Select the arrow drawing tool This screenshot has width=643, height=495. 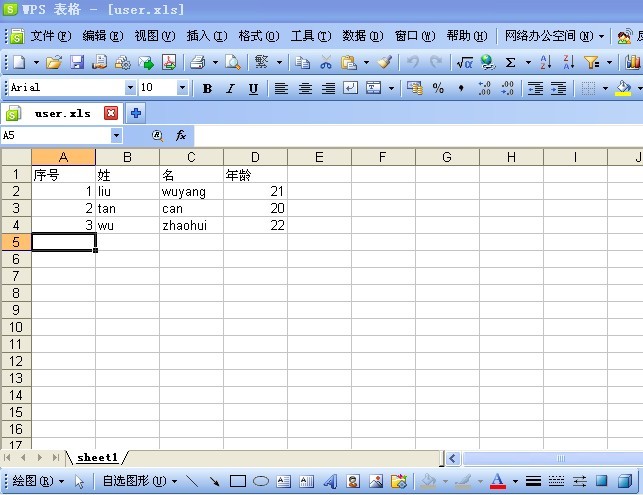(214, 481)
